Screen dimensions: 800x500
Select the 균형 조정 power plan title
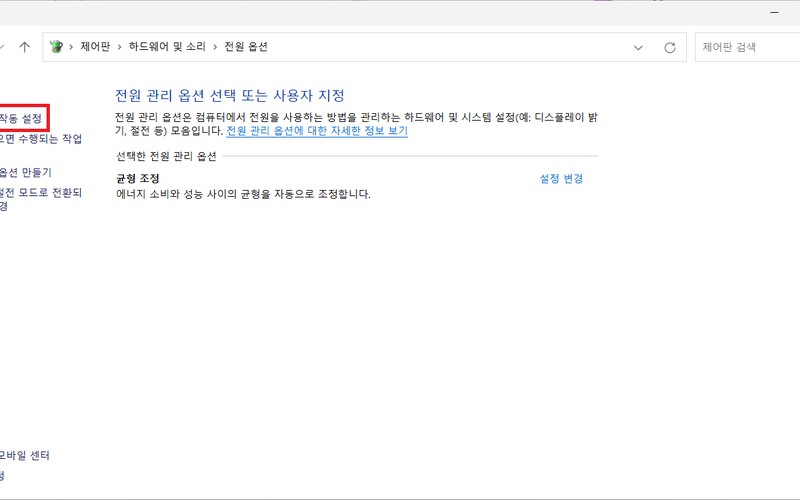(x=138, y=178)
